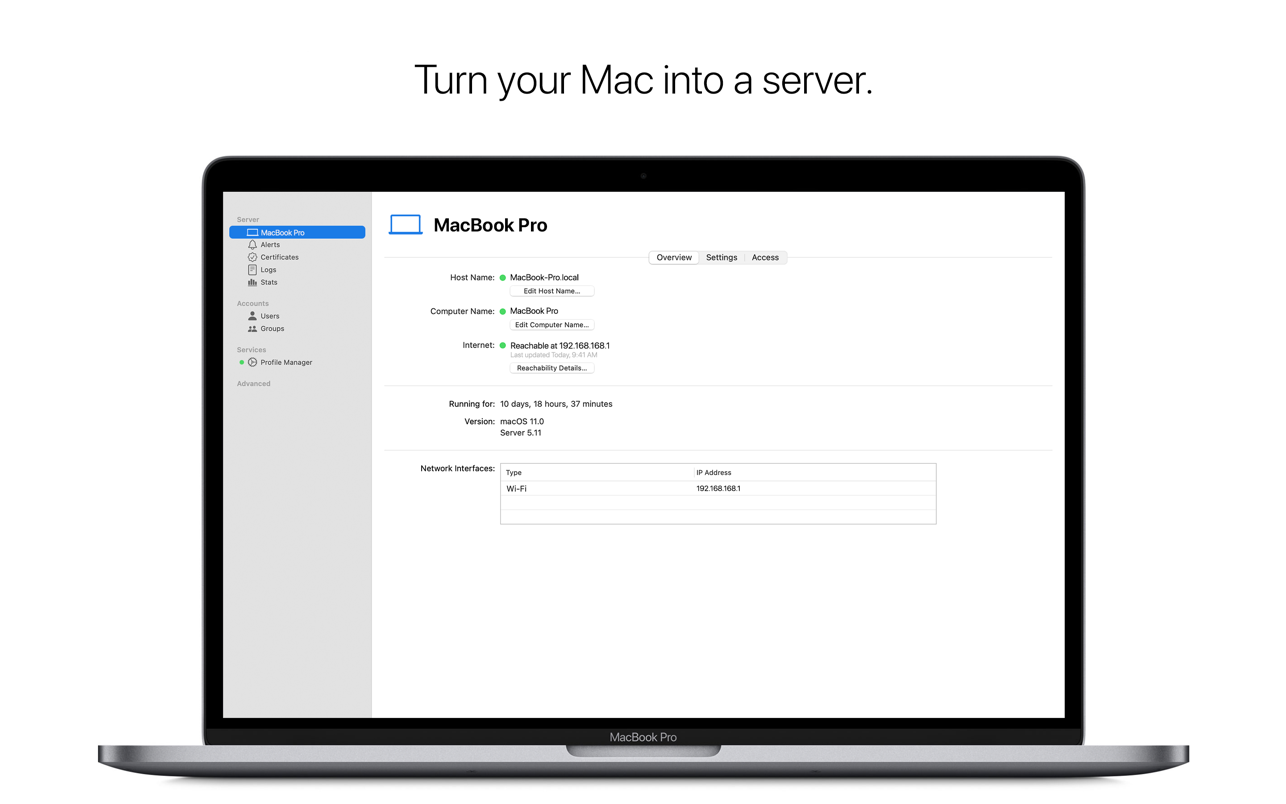Click the macOS 11.0 version text
1286x804 pixels.
tap(522, 422)
